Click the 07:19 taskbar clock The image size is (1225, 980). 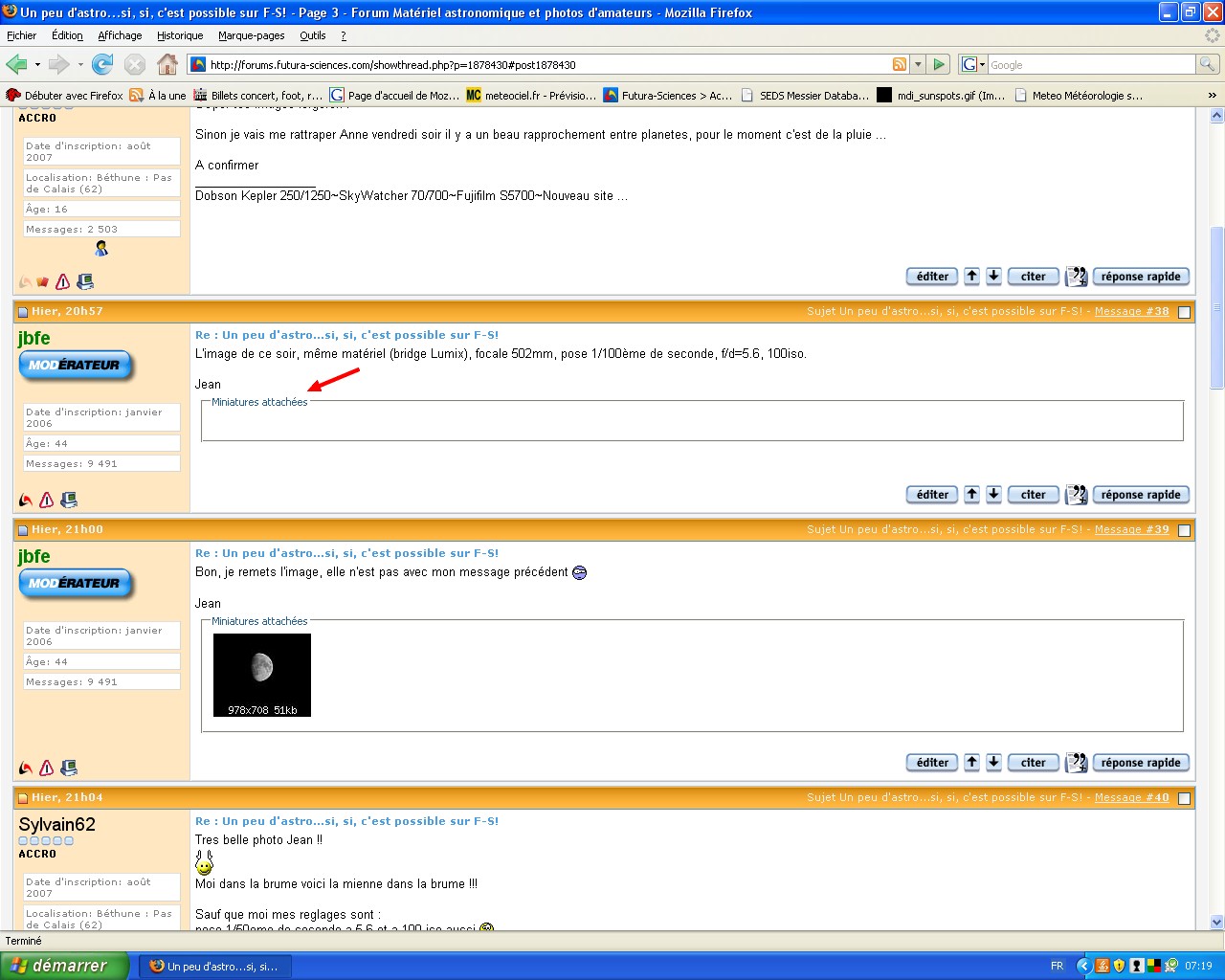point(1198,967)
